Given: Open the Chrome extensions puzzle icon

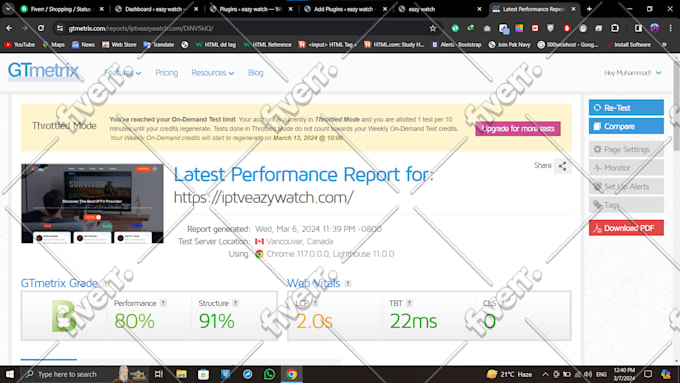Looking at the screenshot, I should (615, 28).
